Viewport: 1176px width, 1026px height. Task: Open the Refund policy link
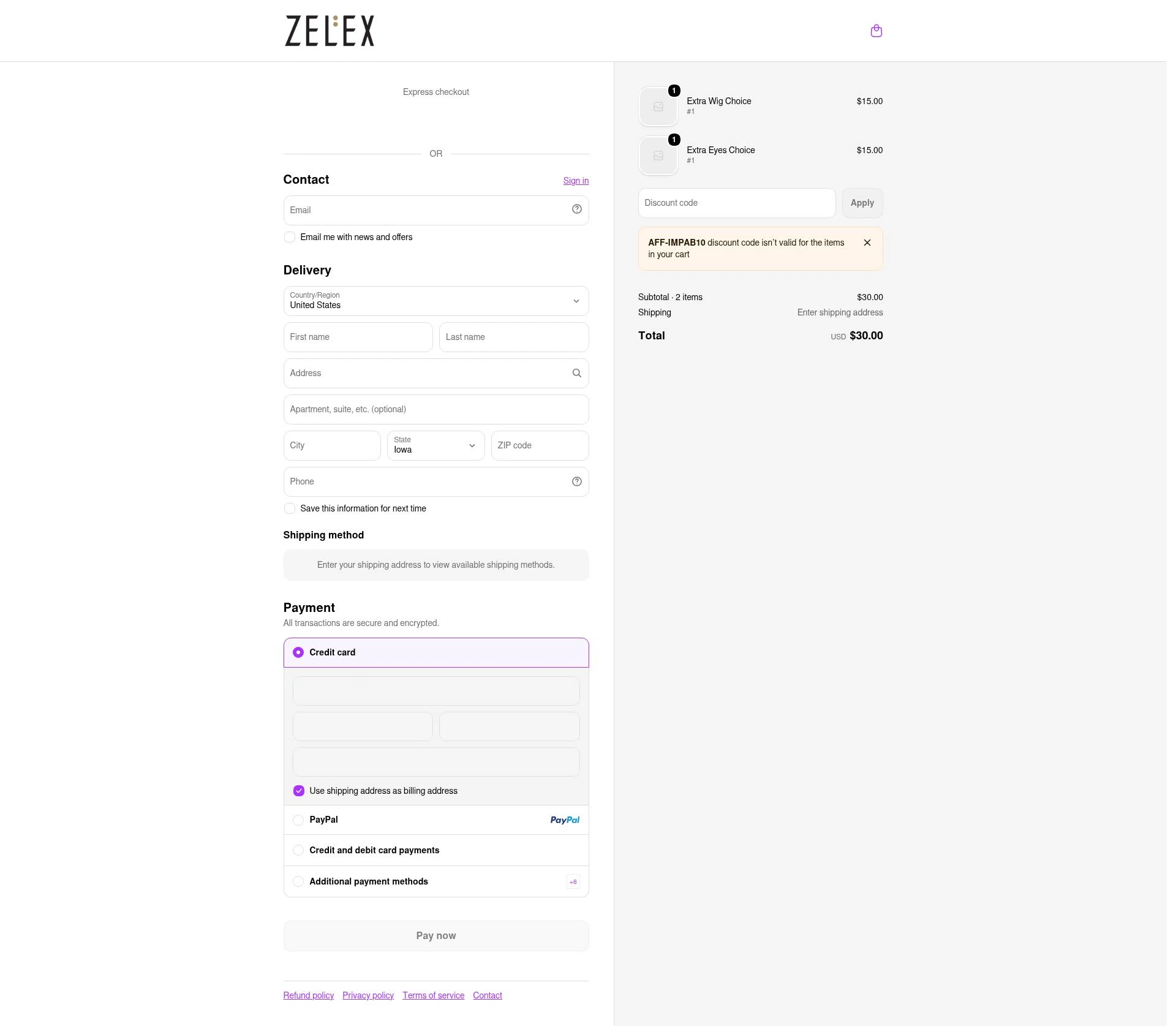pos(308,995)
